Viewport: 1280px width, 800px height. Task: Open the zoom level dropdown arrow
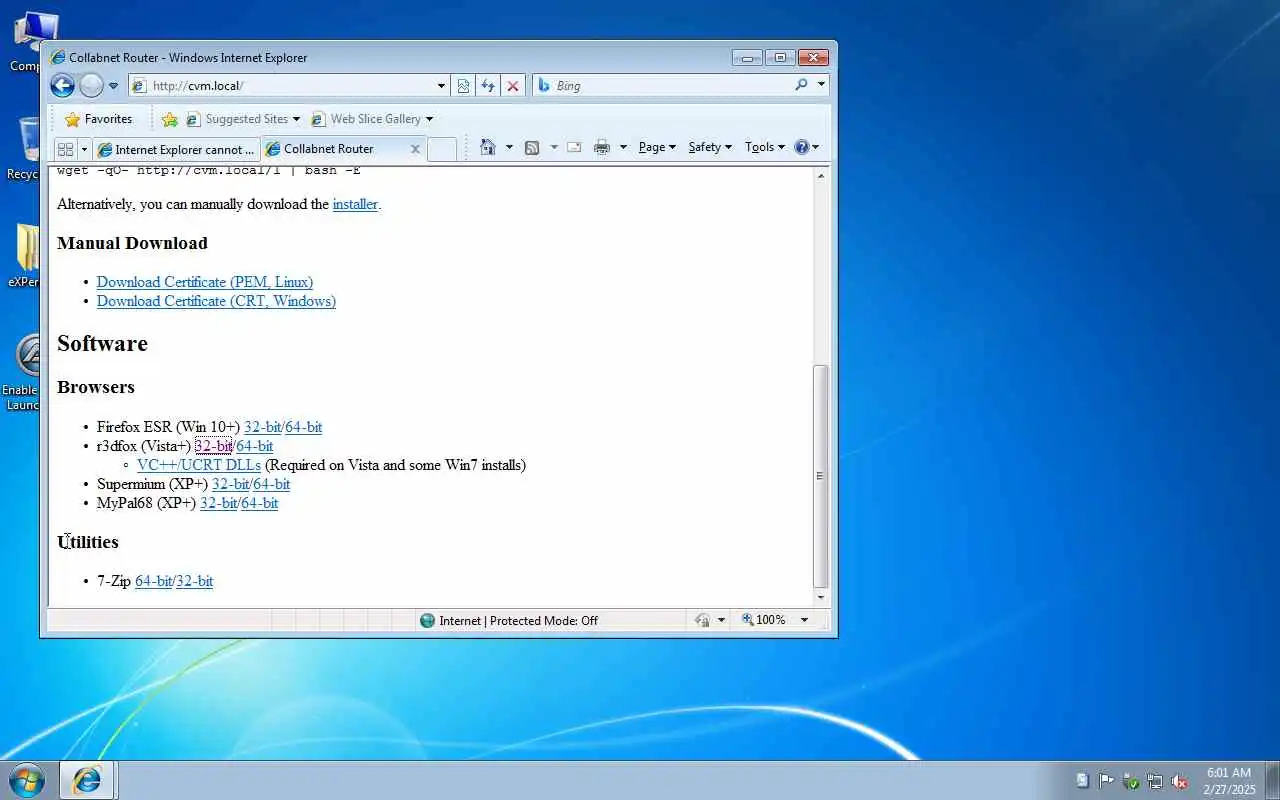(804, 620)
